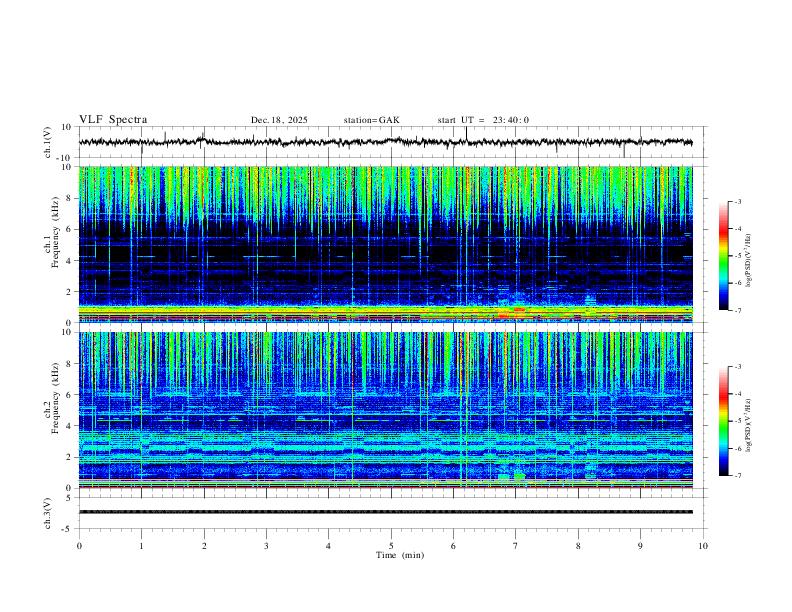Click the "VLF Spectra" title text

pos(113,120)
